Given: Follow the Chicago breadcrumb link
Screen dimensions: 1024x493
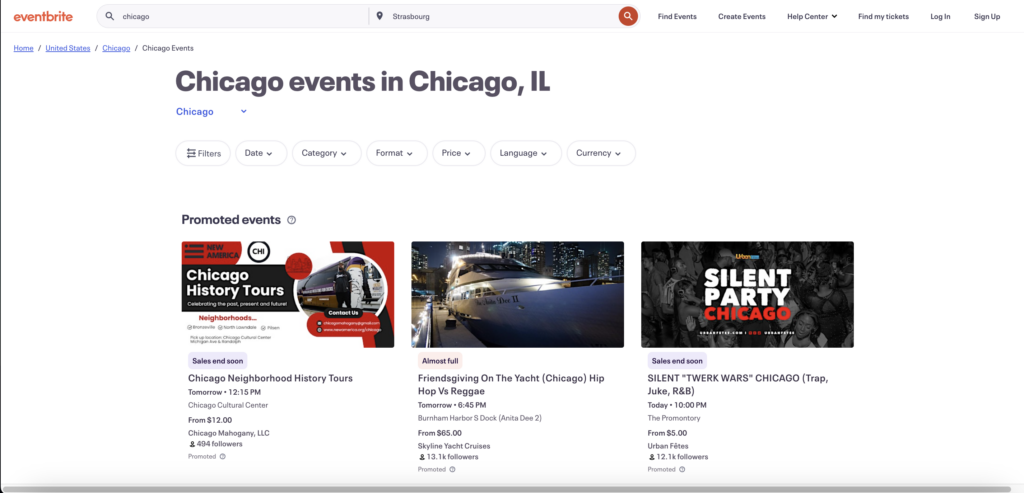Looking at the screenshot, I should pyautogui.click(x=116, y=48).
